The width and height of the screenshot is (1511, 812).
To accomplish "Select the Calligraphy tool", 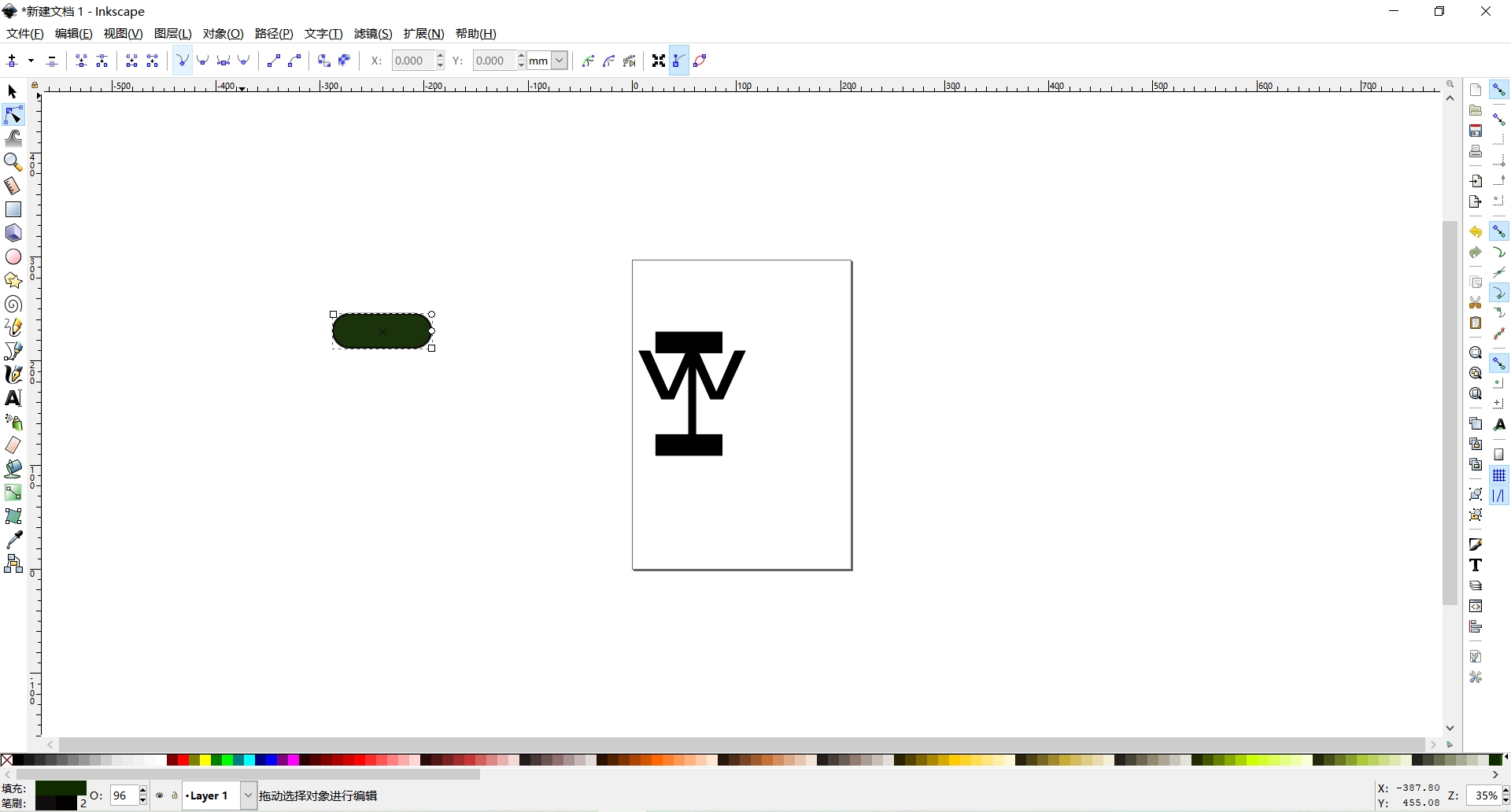I will tap(13, 375).
